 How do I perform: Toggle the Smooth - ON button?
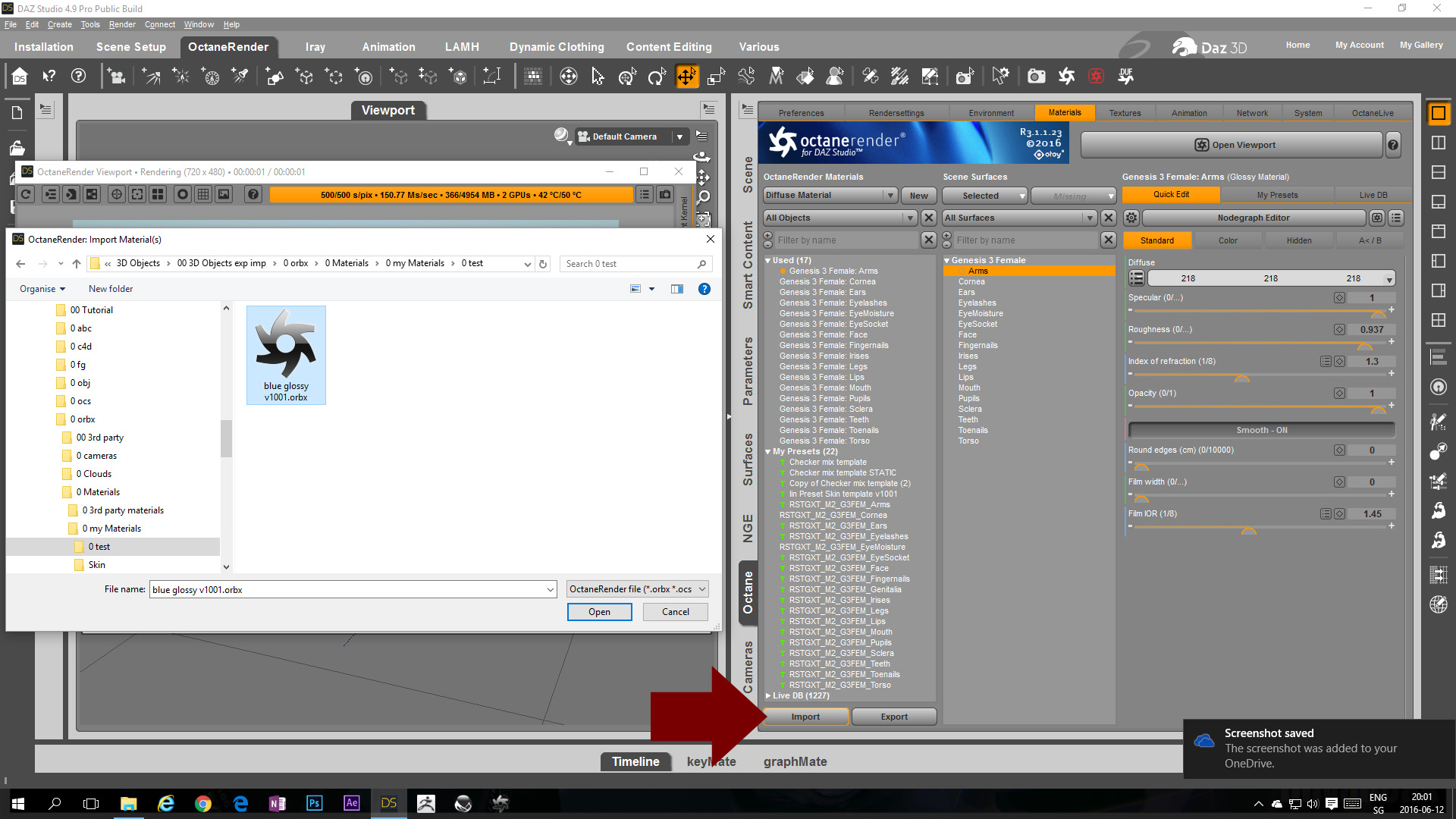1261,430
